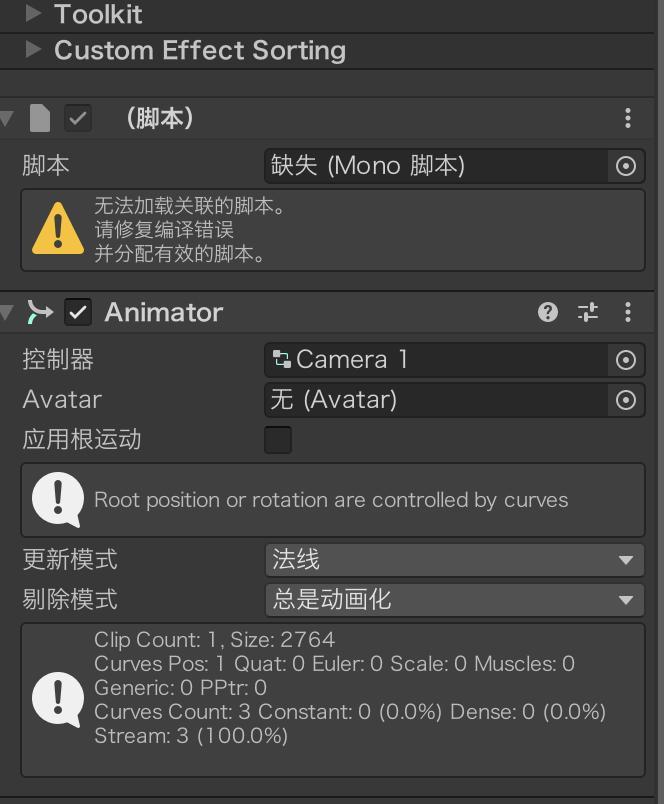Click the 缺失 (Mono 脚本) script field
664x804 pixels.
pyautogui.click(x=436, y=166)
